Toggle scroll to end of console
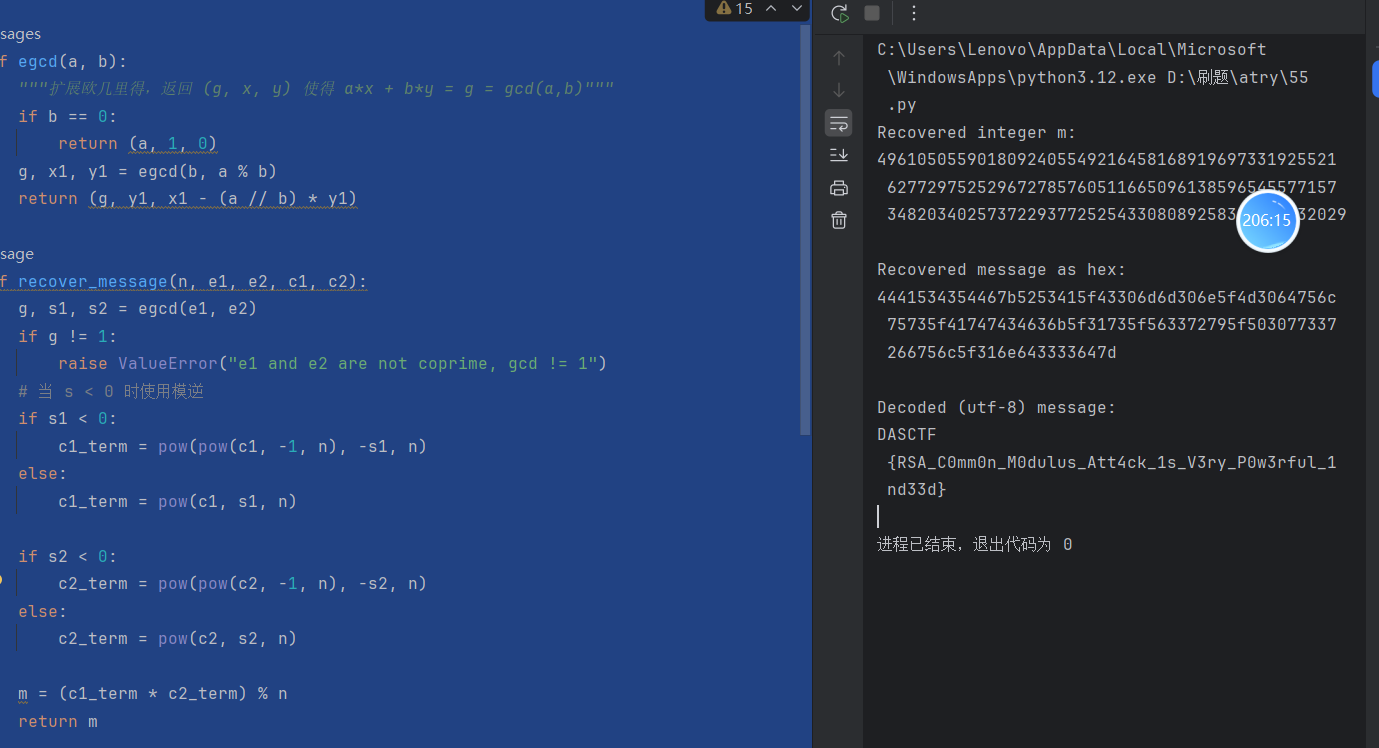The height and width of the screenshot is (748, 1379). pyautogui.click(x=839, y=155)
